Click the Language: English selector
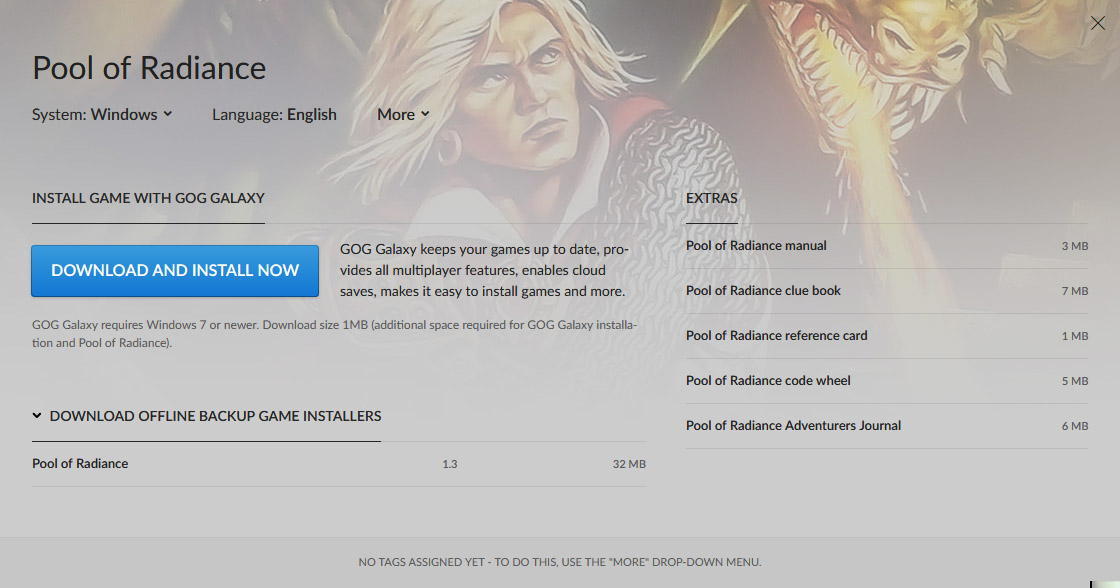Screen dimensions: 1120x588 pos(274,114)
